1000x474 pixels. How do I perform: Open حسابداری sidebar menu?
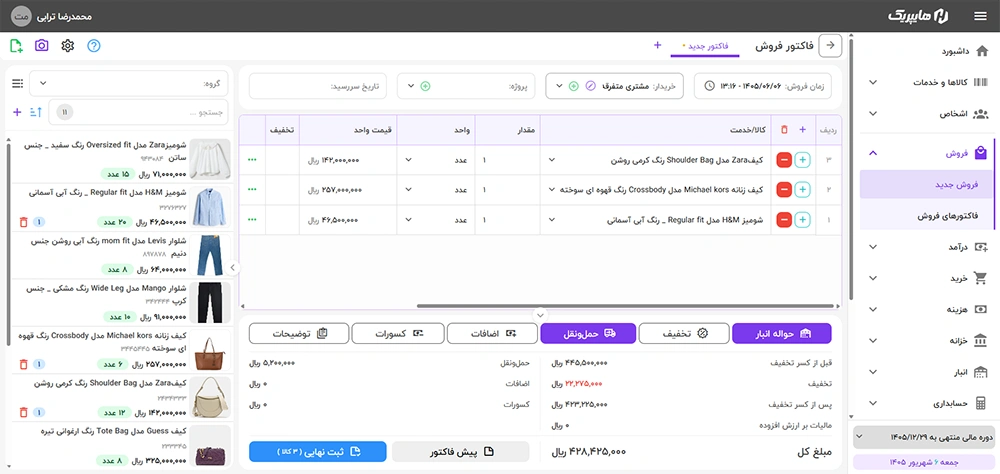click(927, 403)
